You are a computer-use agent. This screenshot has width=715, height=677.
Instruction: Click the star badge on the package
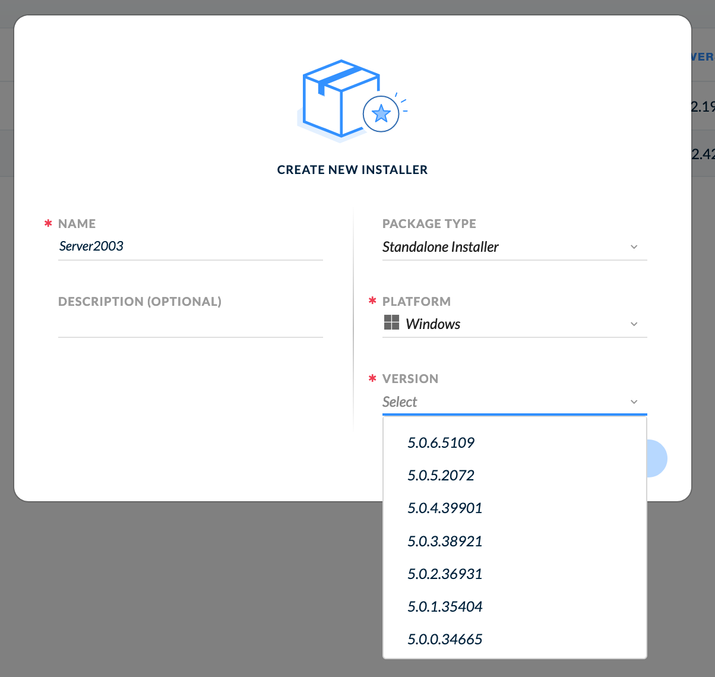pyautogui.click(x=381, y=114)
